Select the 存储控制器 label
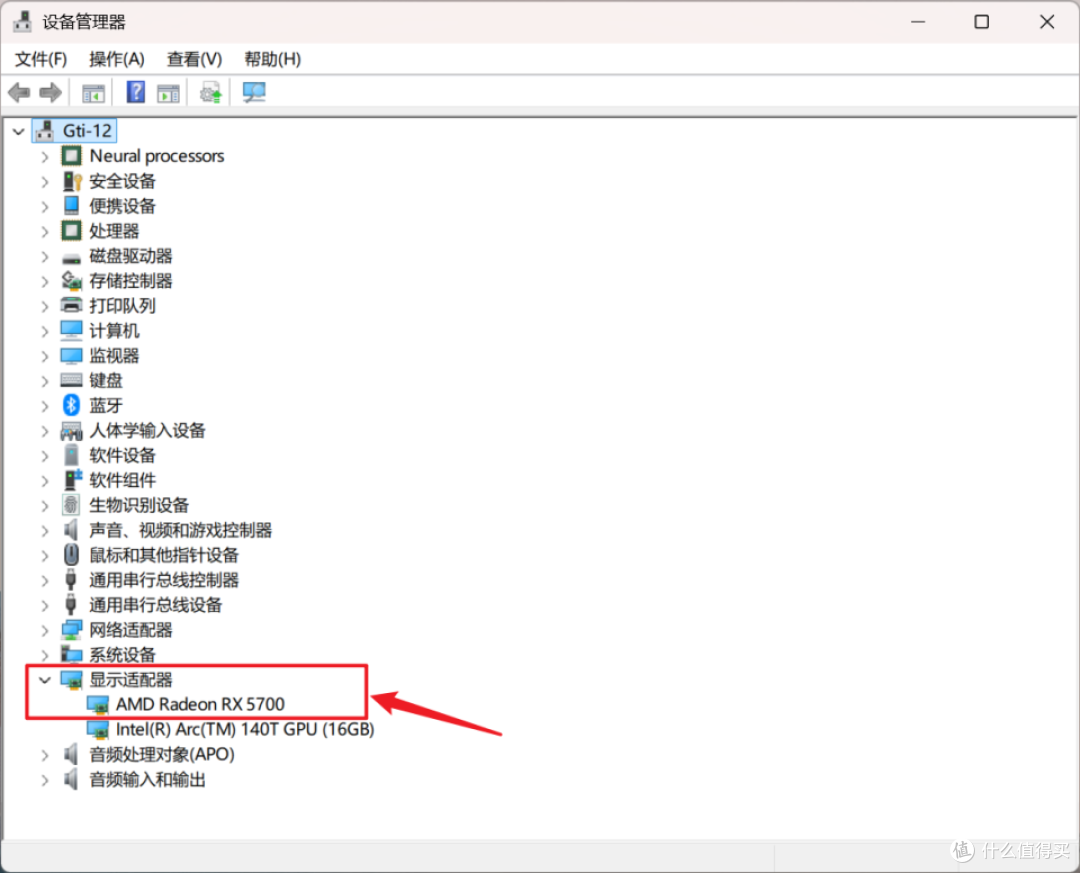This screenshot has width=1080, height=873. [130, 280]
